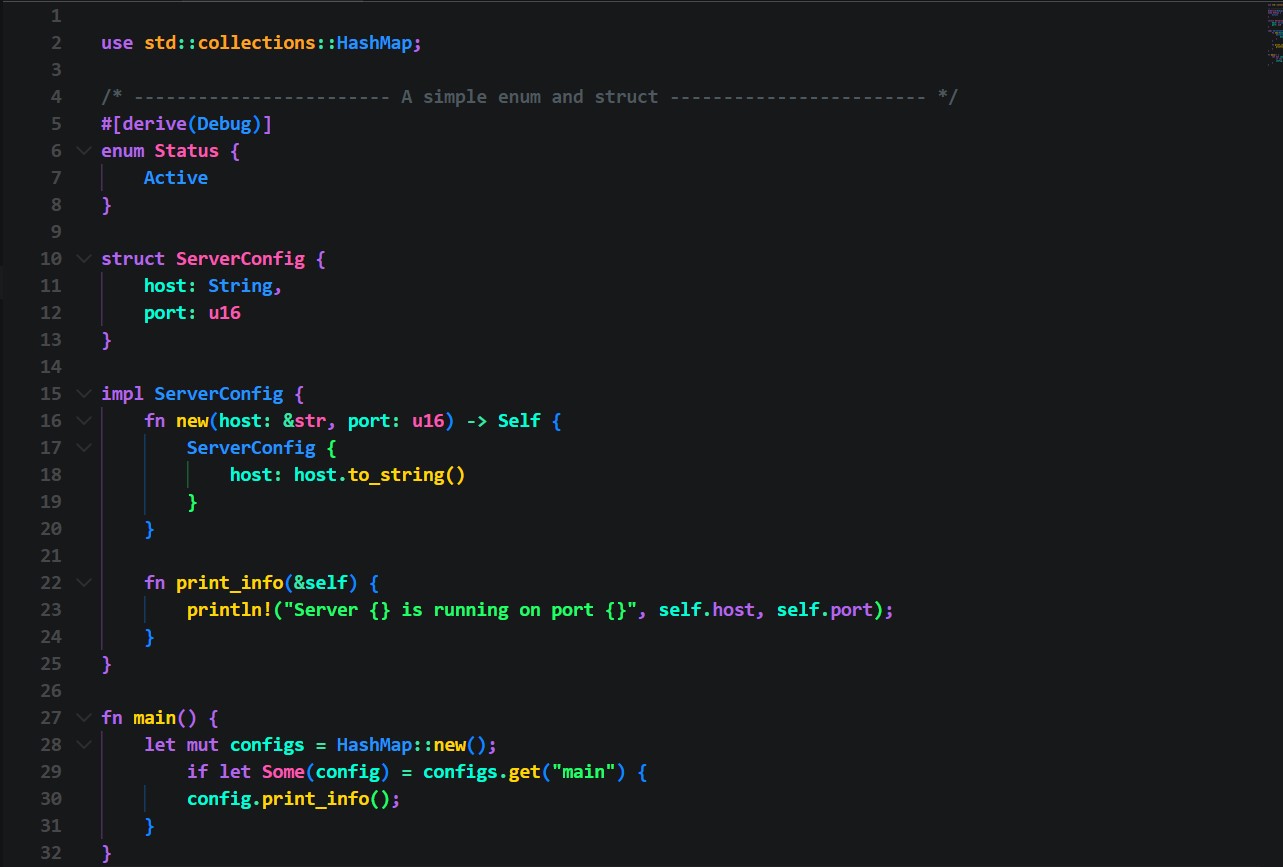This screenshot has height=867, width=1283.
Task: Click the String type of host field
Action: (x=240, y=286)
